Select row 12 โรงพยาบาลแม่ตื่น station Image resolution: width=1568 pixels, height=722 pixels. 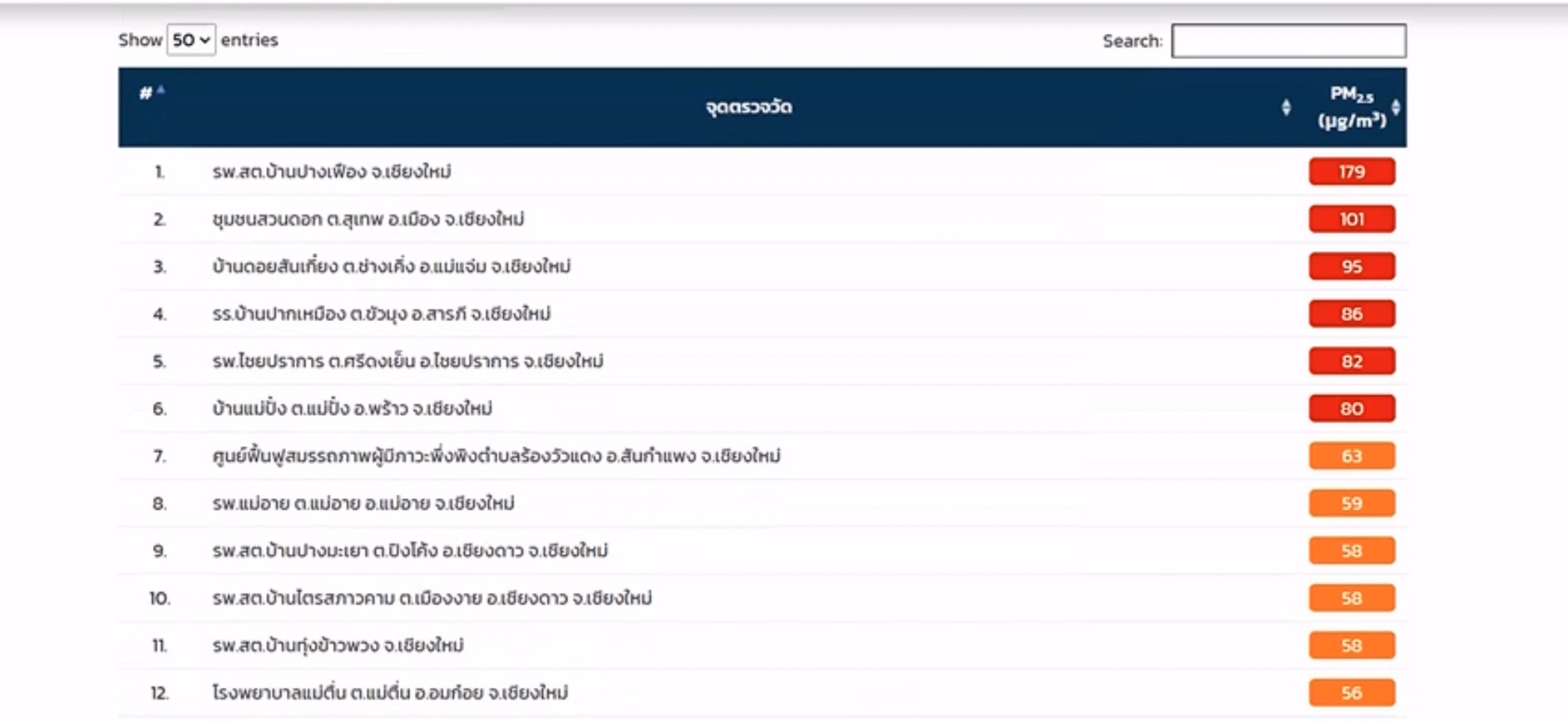pyautogui.click(x=390, y=693)
